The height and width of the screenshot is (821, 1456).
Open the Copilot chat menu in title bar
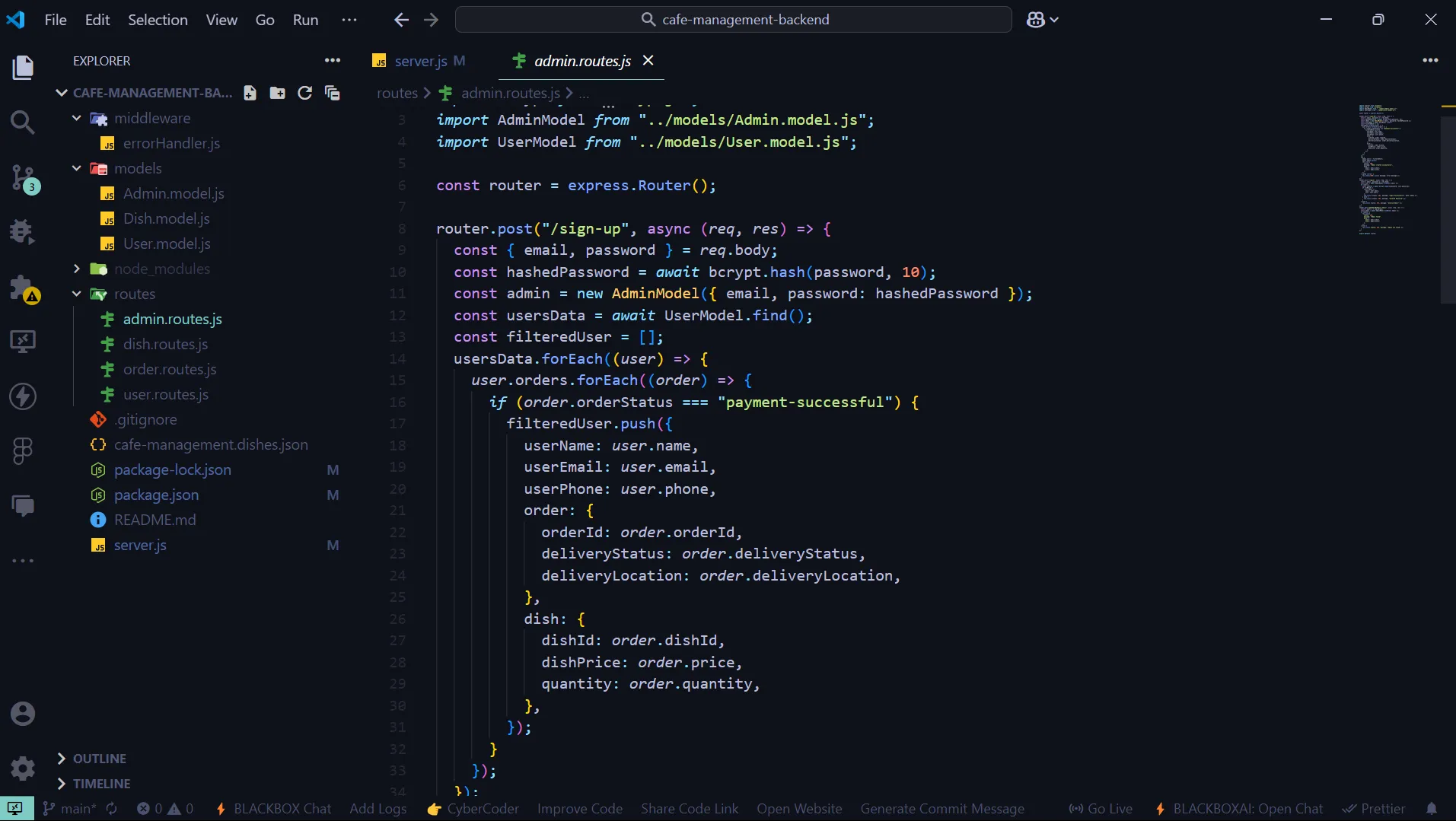[1042, 20]
